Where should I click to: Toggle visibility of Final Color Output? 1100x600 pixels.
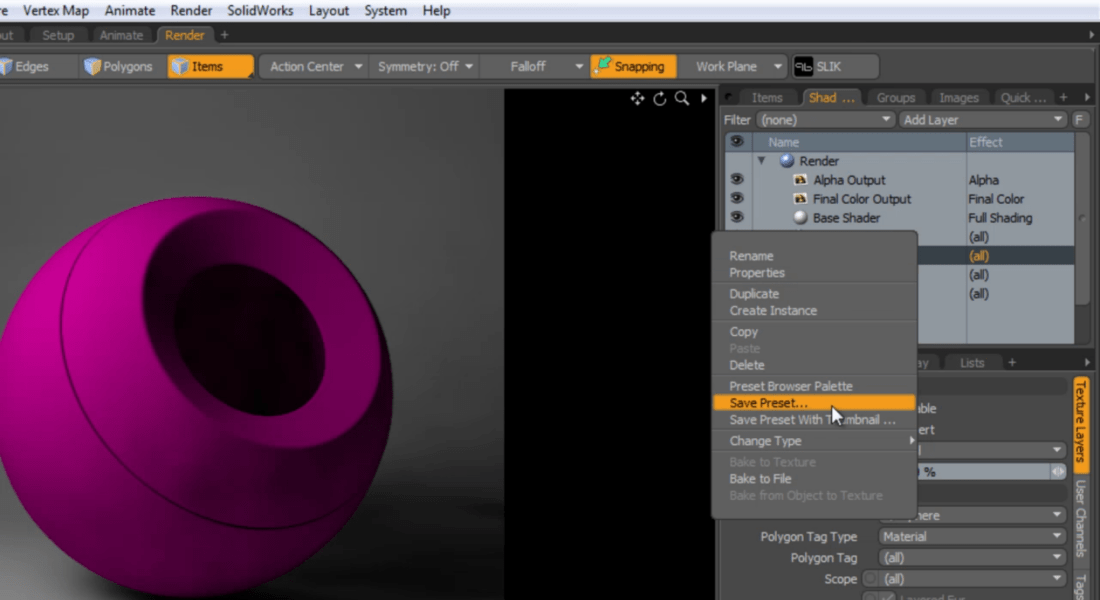[x=737, y=198]
